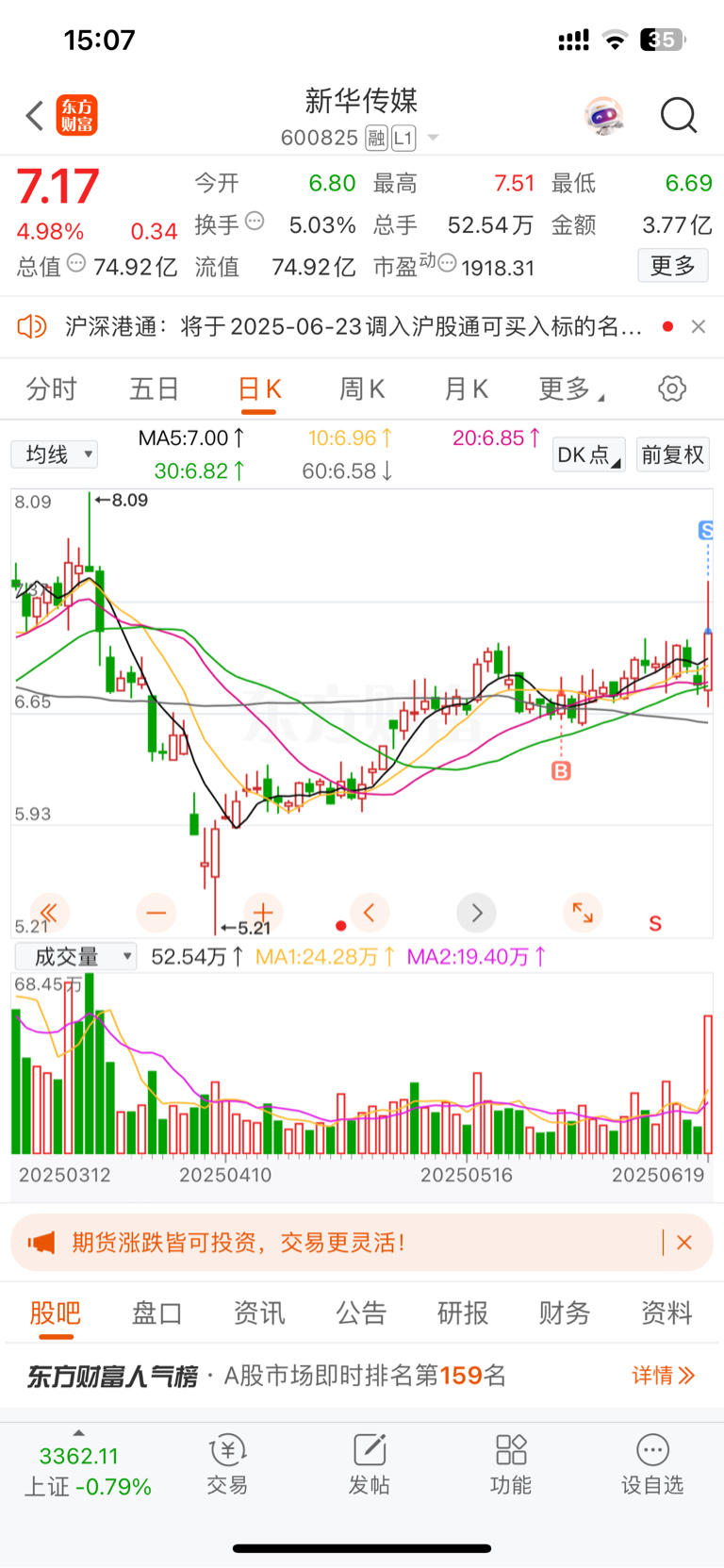The width and height of the screenshot is (724, 1568).
Task: Expand the 上证 index bar
Action: coord(87,1469)
